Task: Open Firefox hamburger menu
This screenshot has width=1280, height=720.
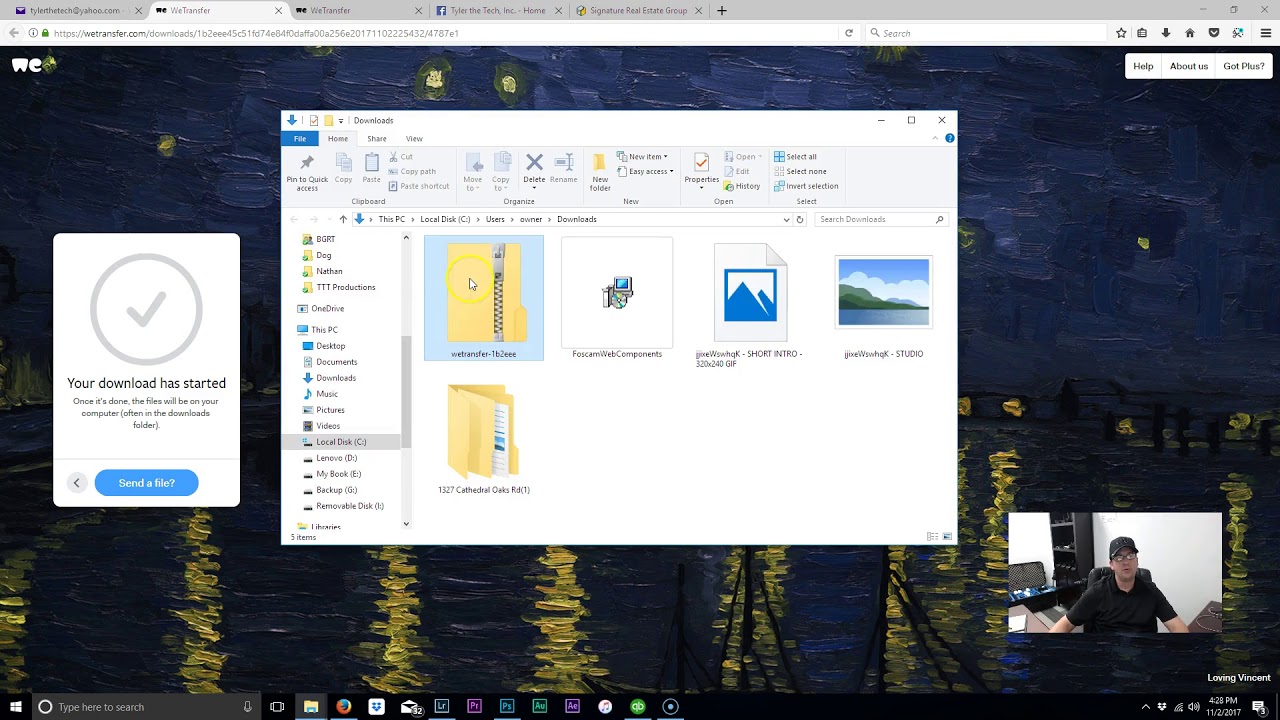Action: pos(1265,33)
